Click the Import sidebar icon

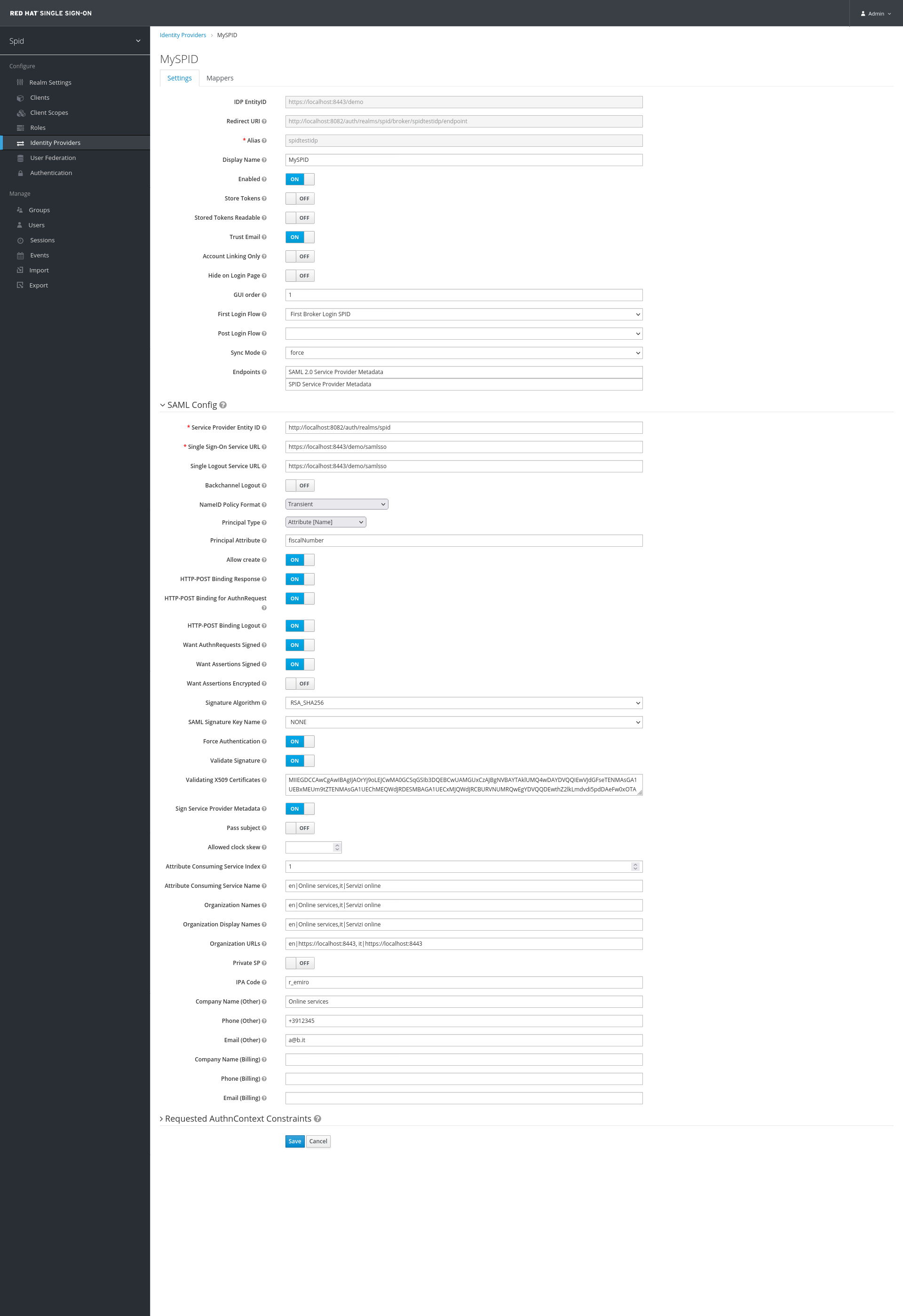(x=19, y=270)
